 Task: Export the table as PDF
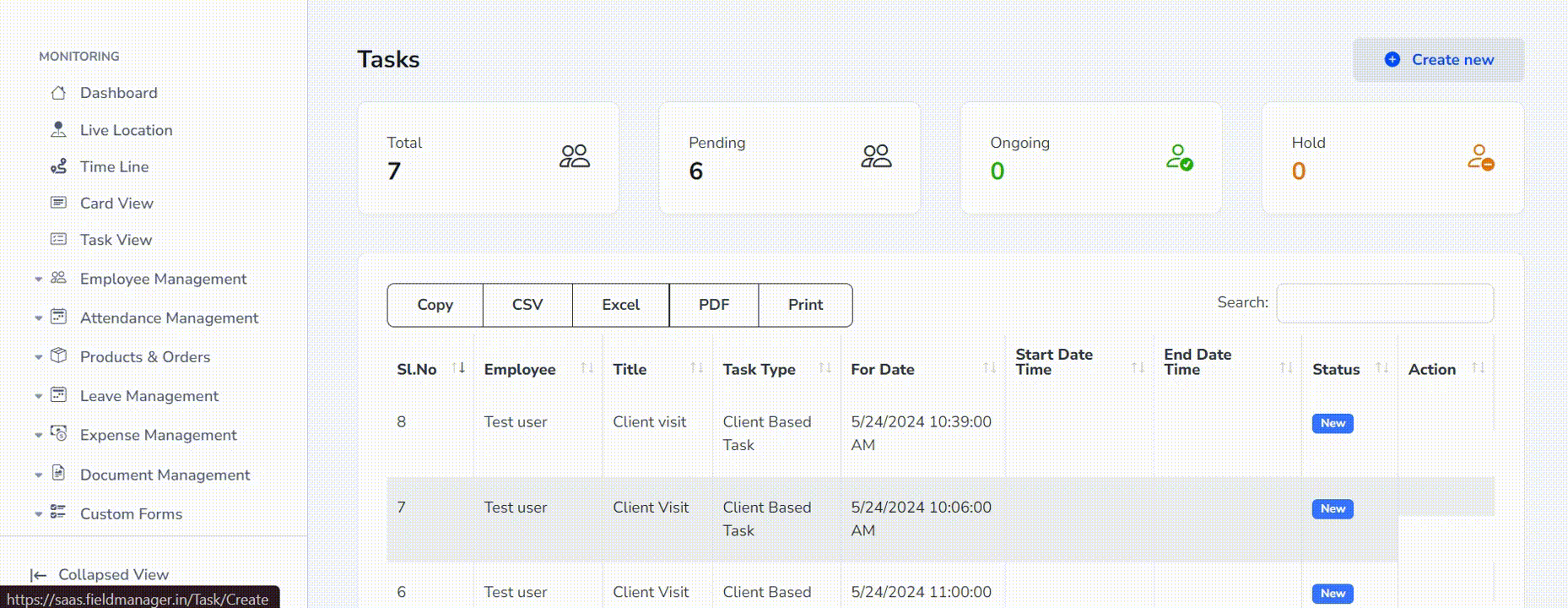(714, 305)
